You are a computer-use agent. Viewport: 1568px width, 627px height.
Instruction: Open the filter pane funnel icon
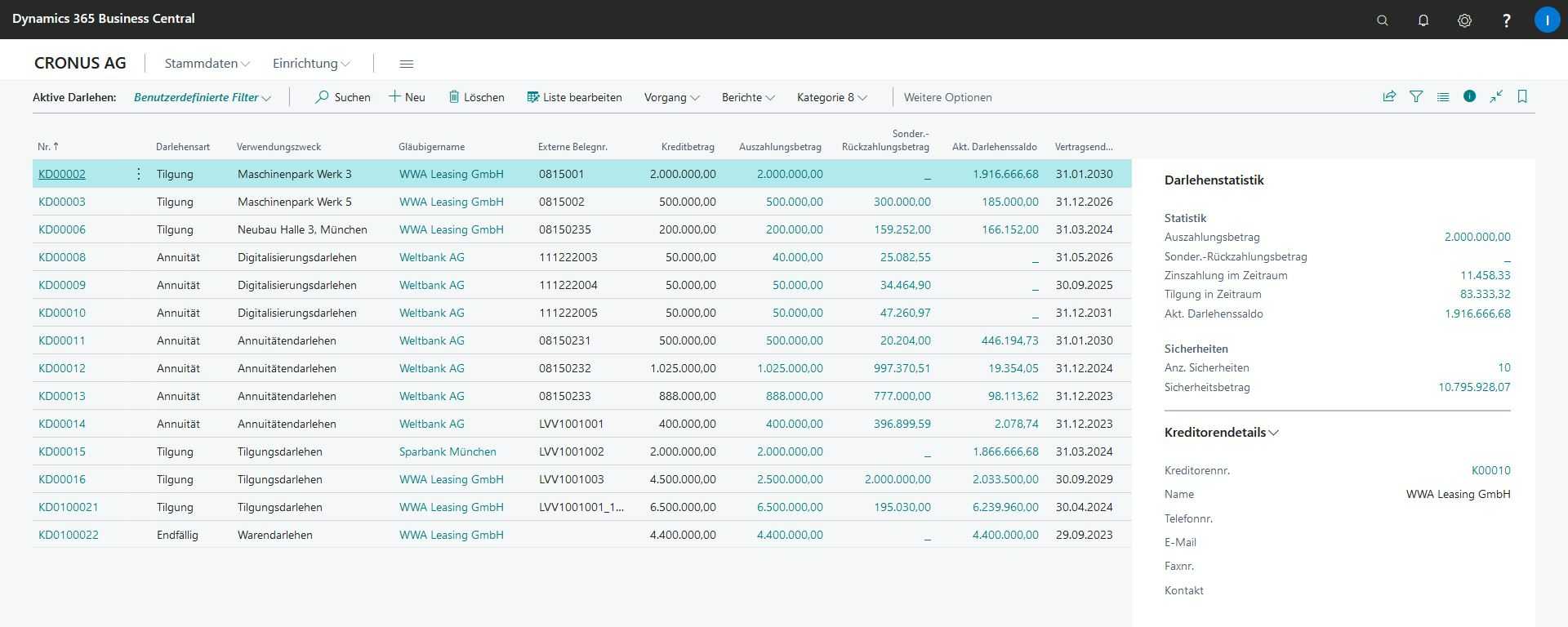click(1416, 96)
